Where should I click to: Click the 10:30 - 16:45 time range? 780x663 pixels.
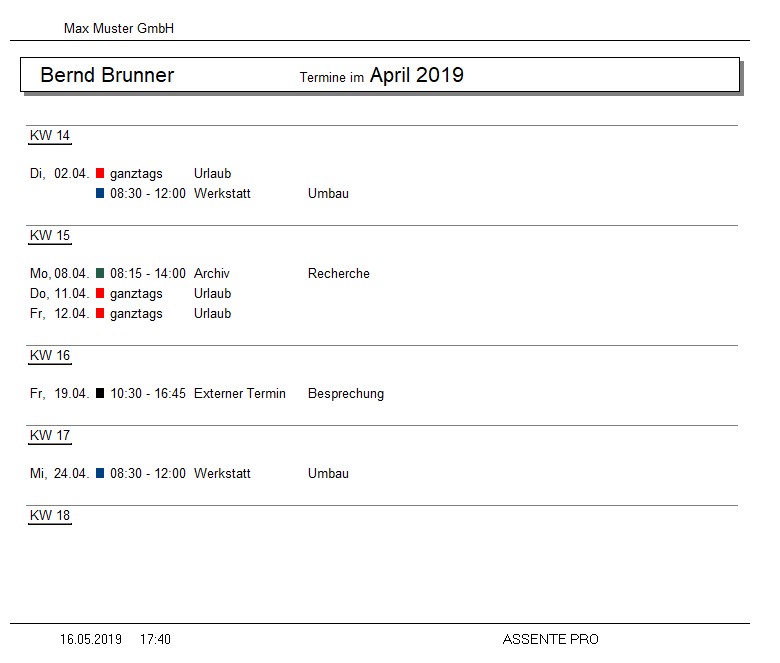148,394
